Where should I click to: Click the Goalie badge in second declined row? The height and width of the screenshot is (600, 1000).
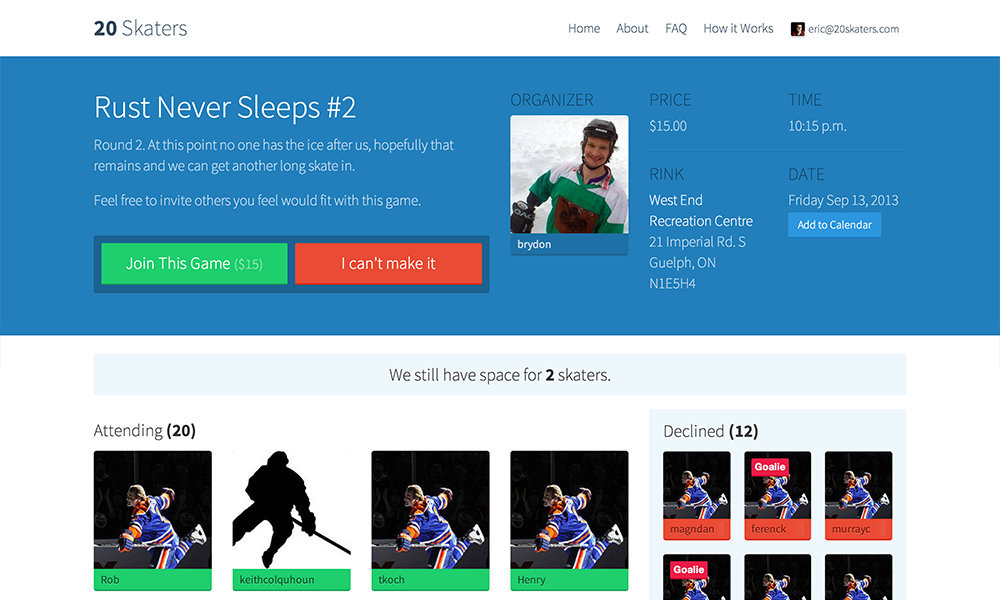[689, 569]
